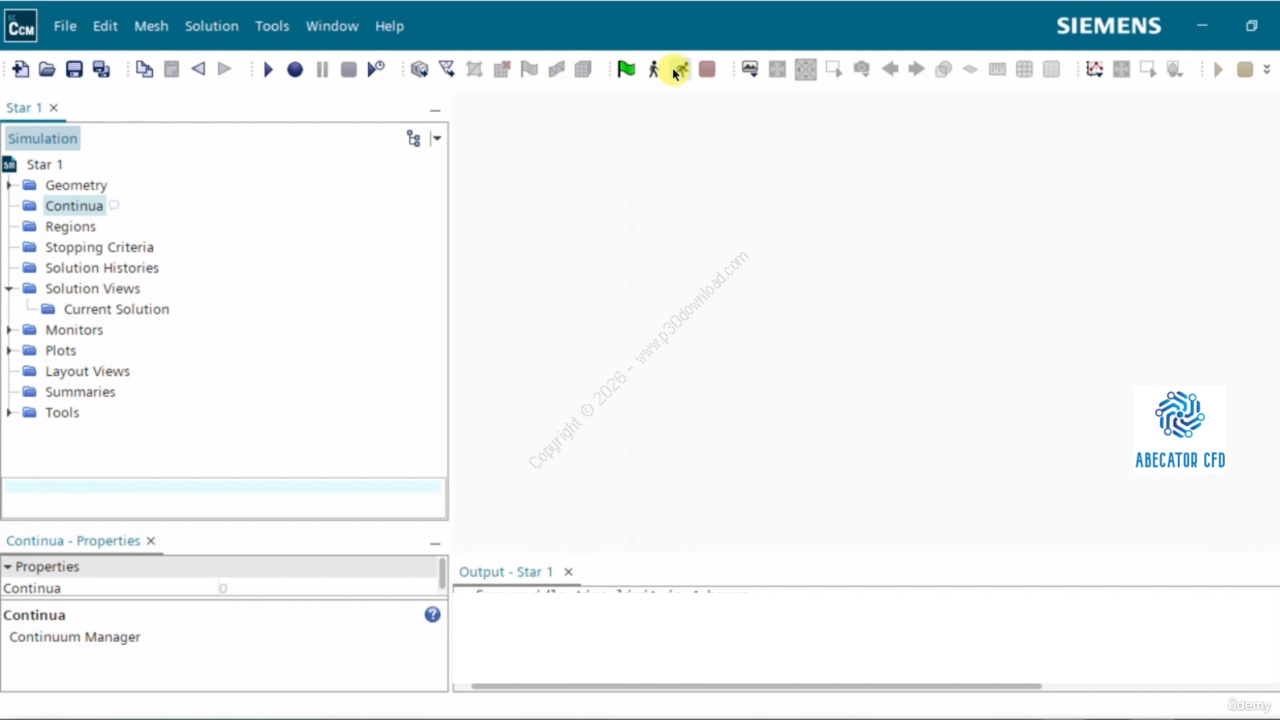Click the Create Scene picture icon
The width and height of the screenshot is (1280, 720).
pos(750,69)
